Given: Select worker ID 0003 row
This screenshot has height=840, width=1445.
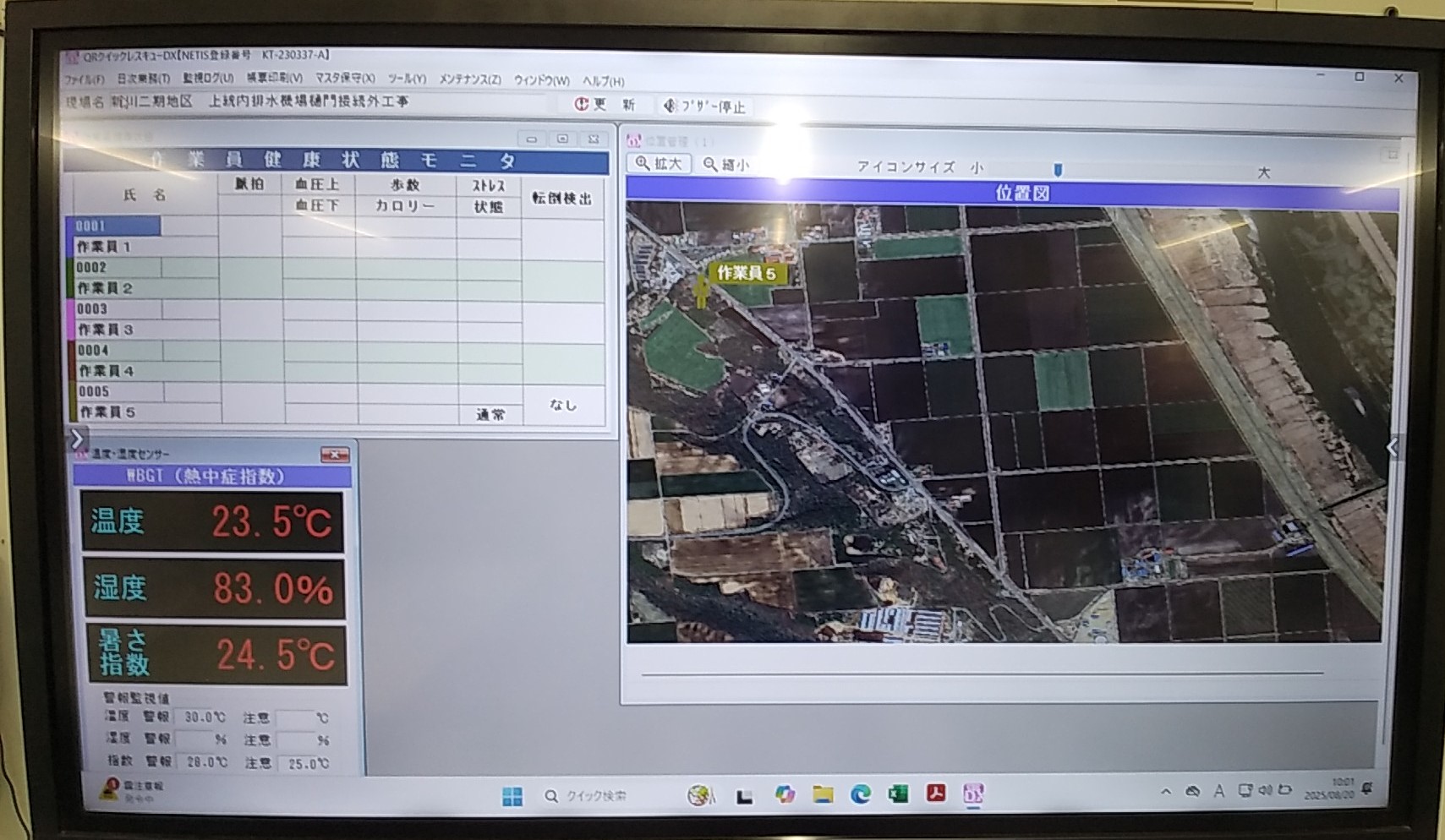Looking at the screenshot, I should (x=115, y=308).
